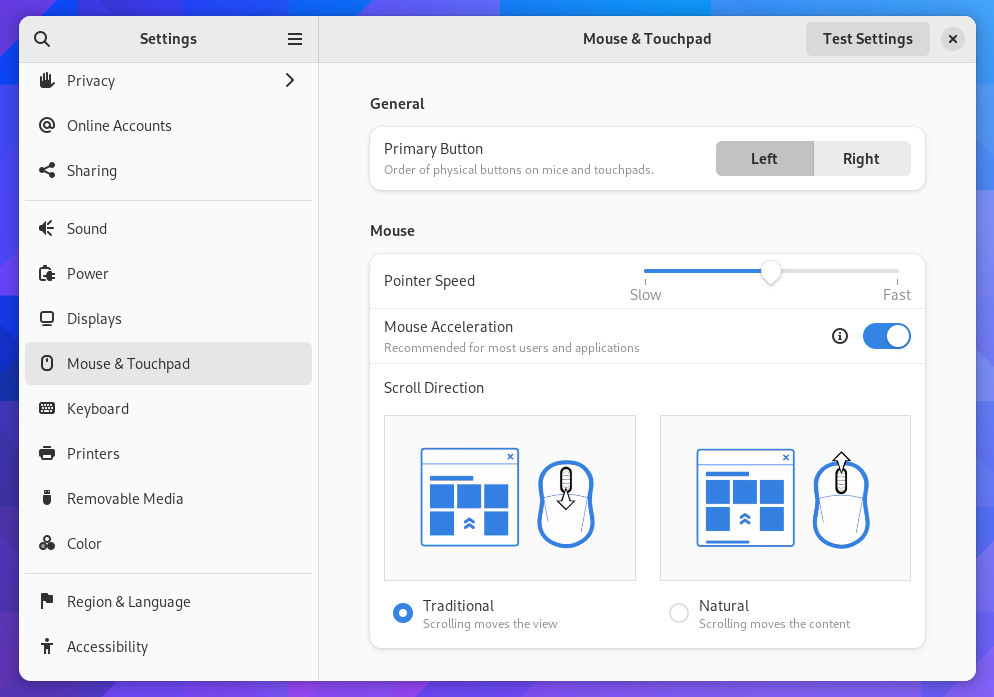Click the Keyboard icon in sidebar
The image size is (994, 697).
pos(47,408)
